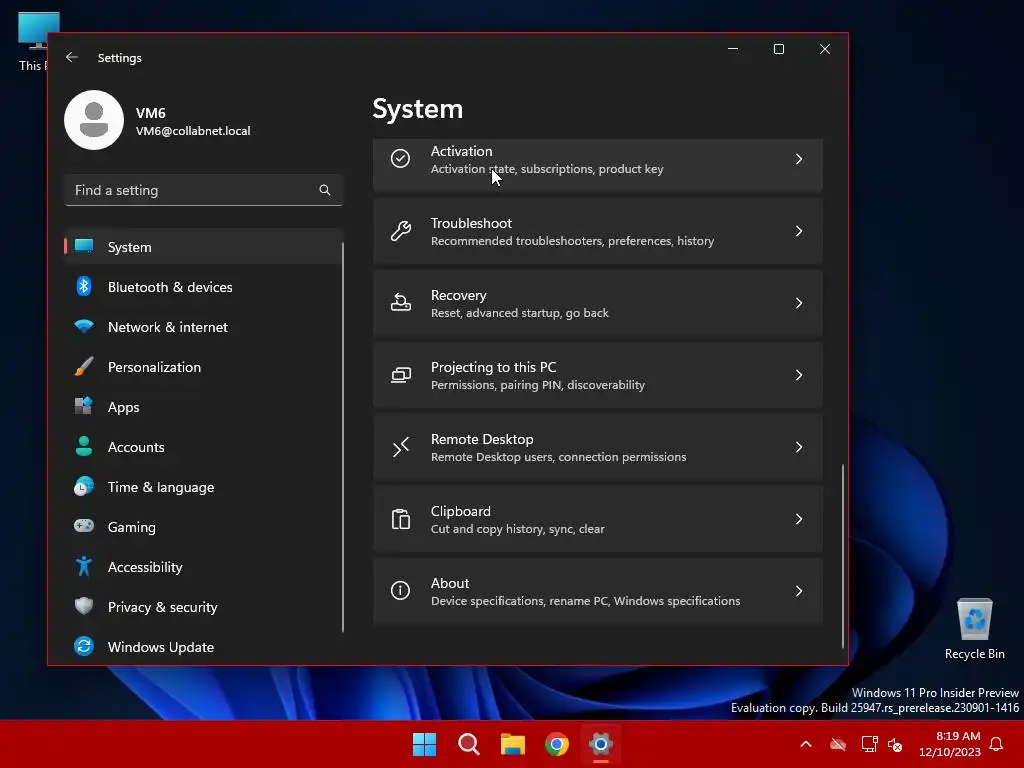Go to Accounts in the sidebar
The height and width of the screenshot is (768, 1024).
coord(136,447)
